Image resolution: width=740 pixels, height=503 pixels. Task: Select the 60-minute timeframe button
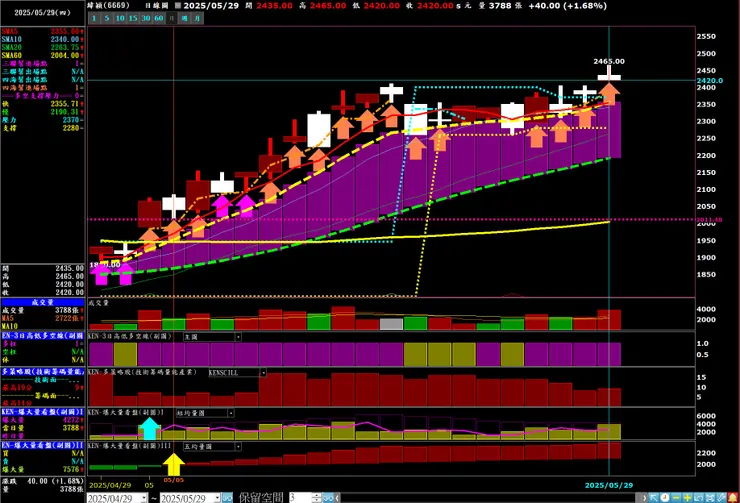click(x=159, y=18)
